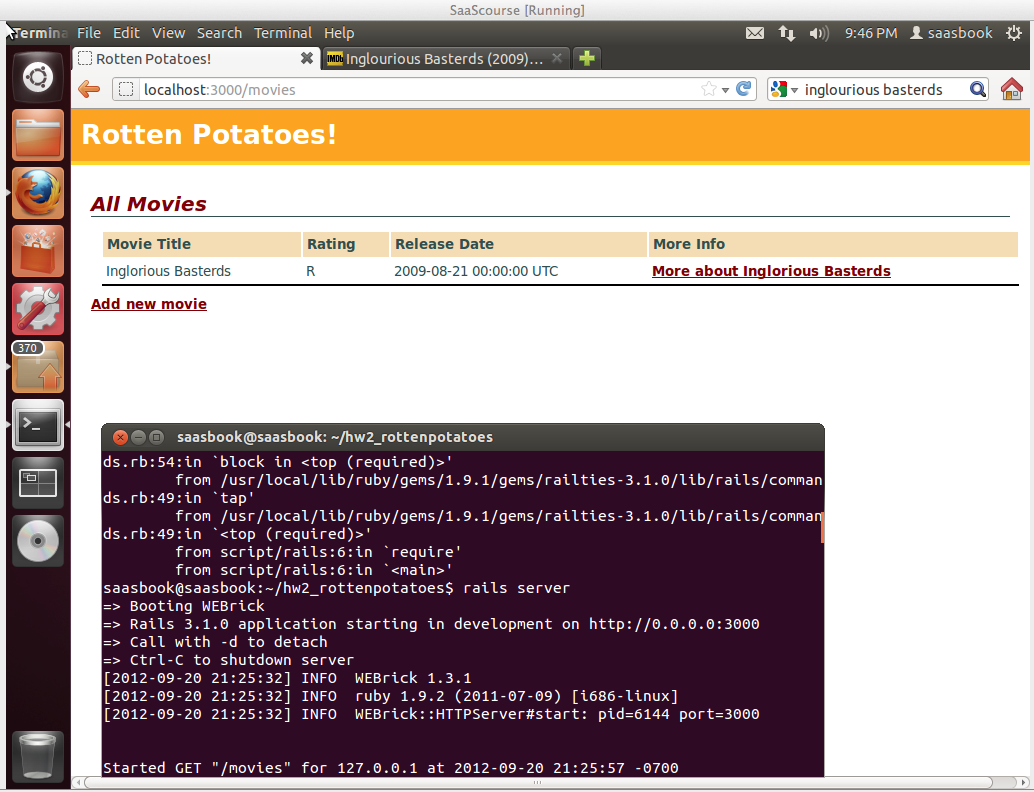Open More about Inglorious Basterds link

point(771,271)
